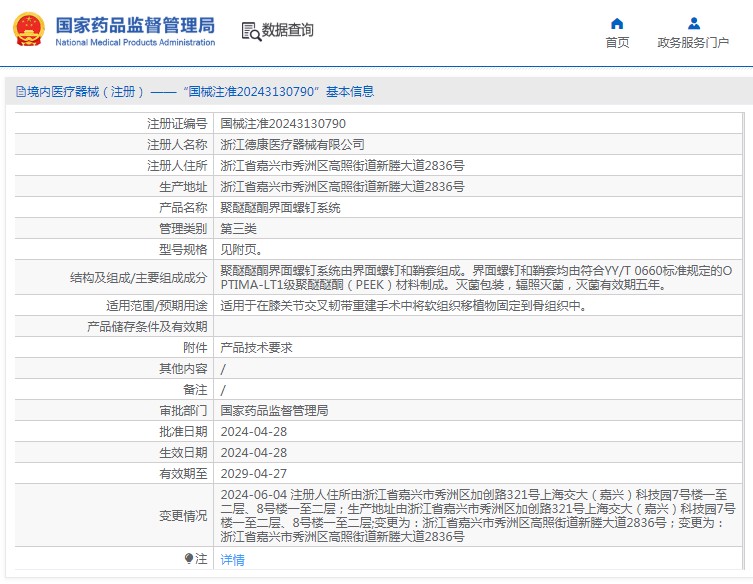Click approval date 2024-04-28 in 批准日期 row
Screen dimensions: 753x584
(254, 432)
